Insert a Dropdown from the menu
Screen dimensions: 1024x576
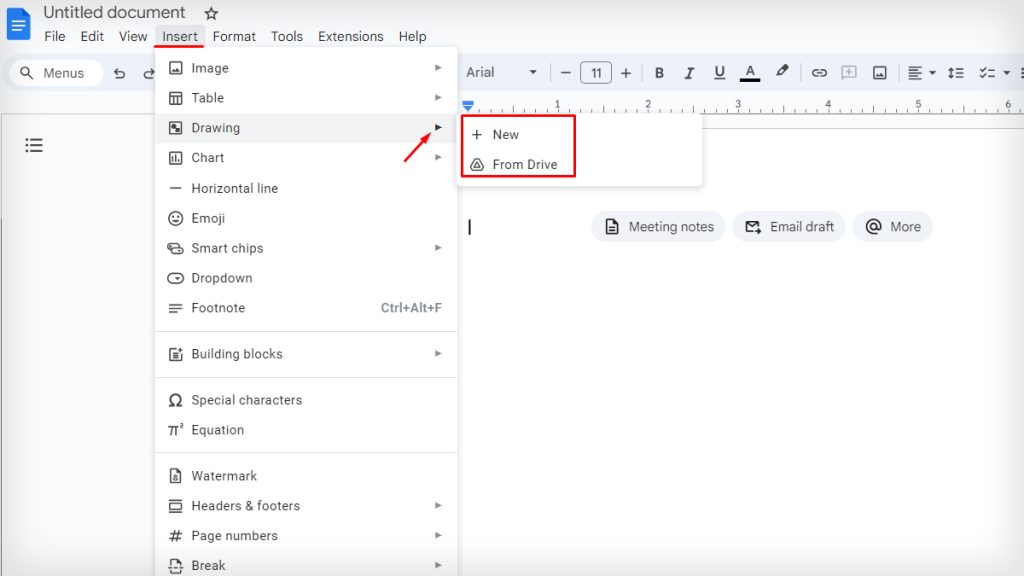tap(306, 278)
